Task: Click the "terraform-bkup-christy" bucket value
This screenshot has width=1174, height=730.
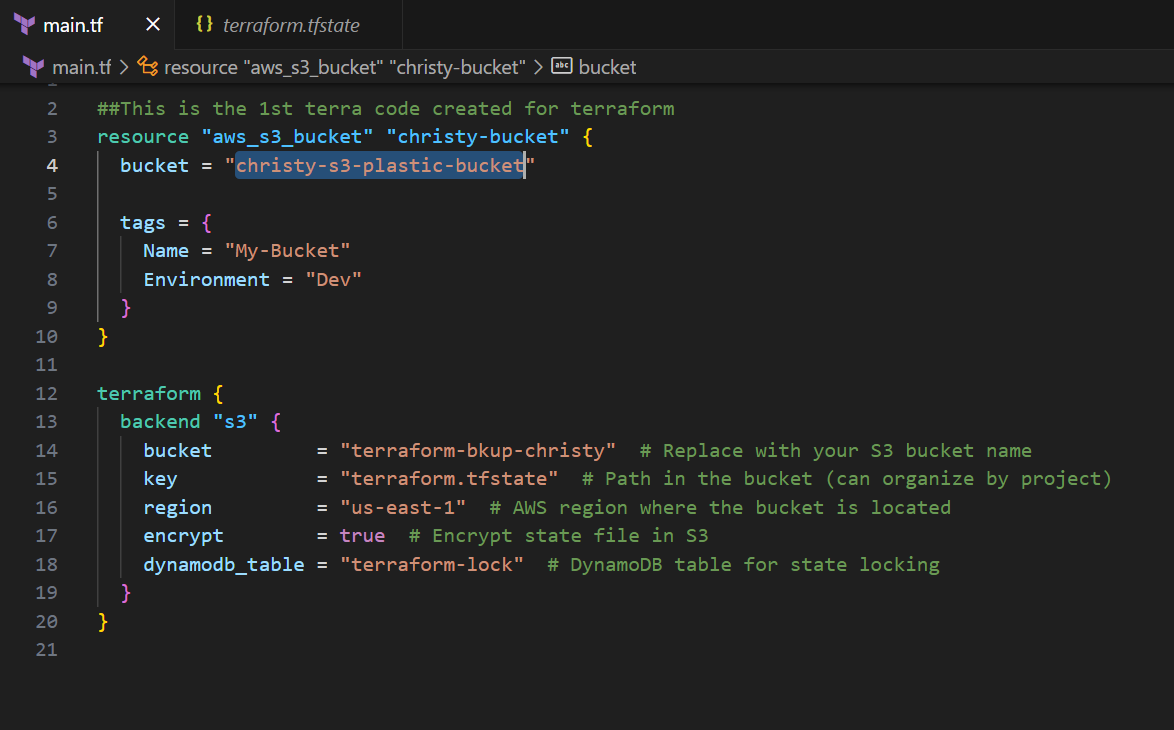Action: tap(478, 450)
